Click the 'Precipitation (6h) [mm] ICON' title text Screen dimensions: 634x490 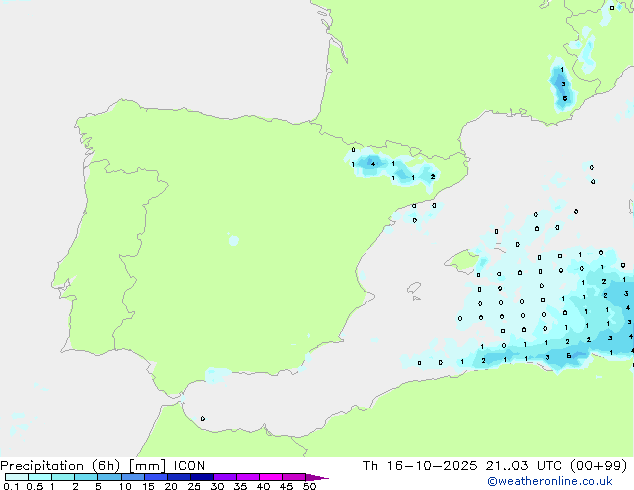[x=103, y=466]
